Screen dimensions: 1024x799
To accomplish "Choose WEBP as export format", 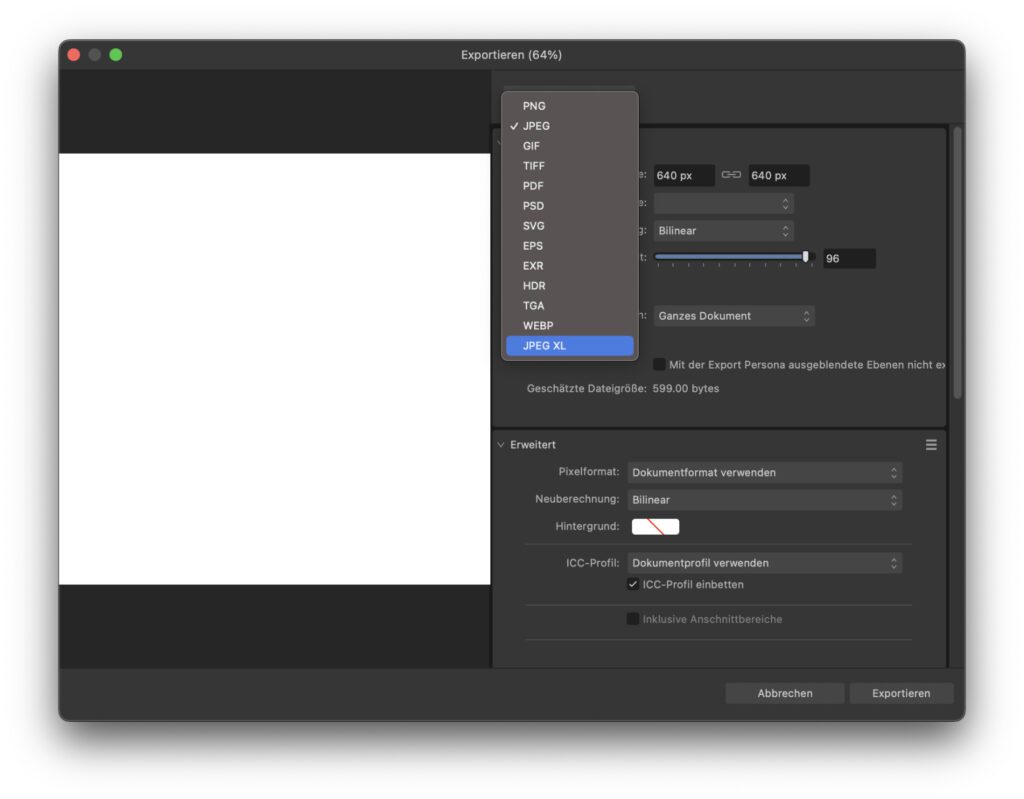I will click(x=537, y=325).
